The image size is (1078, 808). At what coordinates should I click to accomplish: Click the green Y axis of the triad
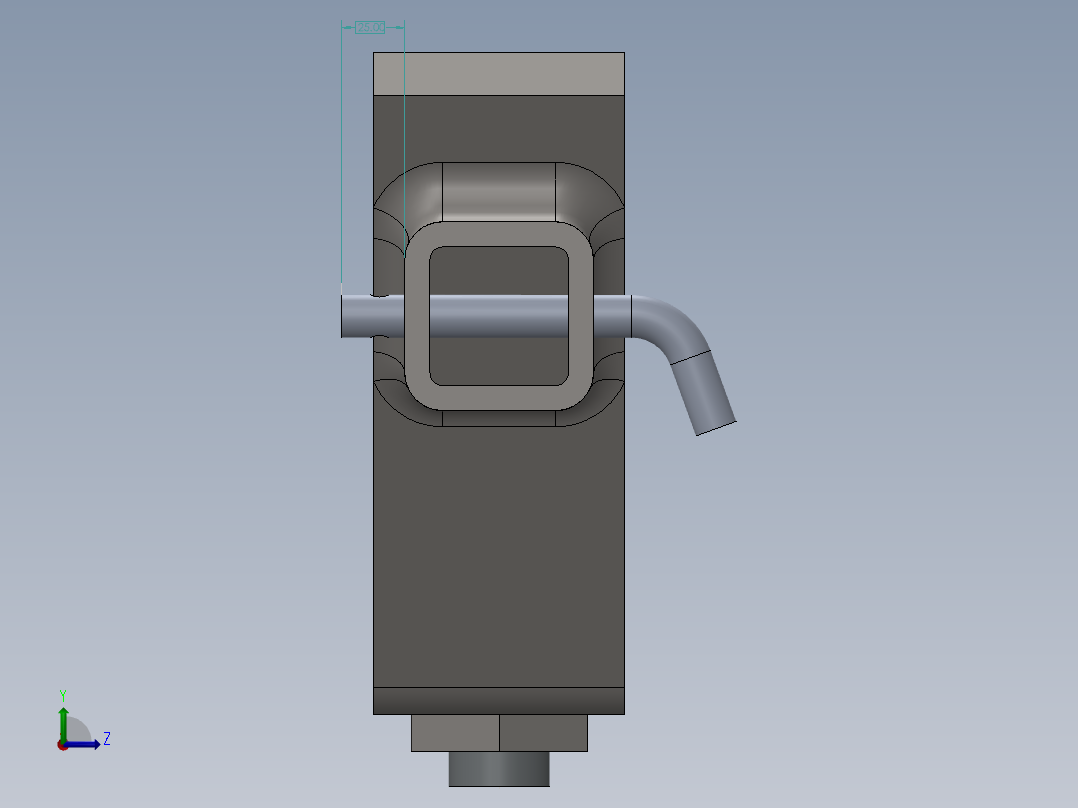(63, 724)
